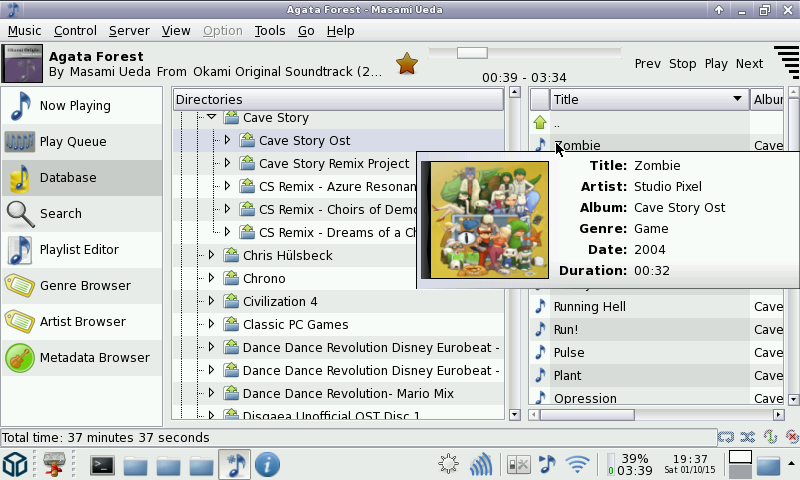Open the Artist Browser

82,322
